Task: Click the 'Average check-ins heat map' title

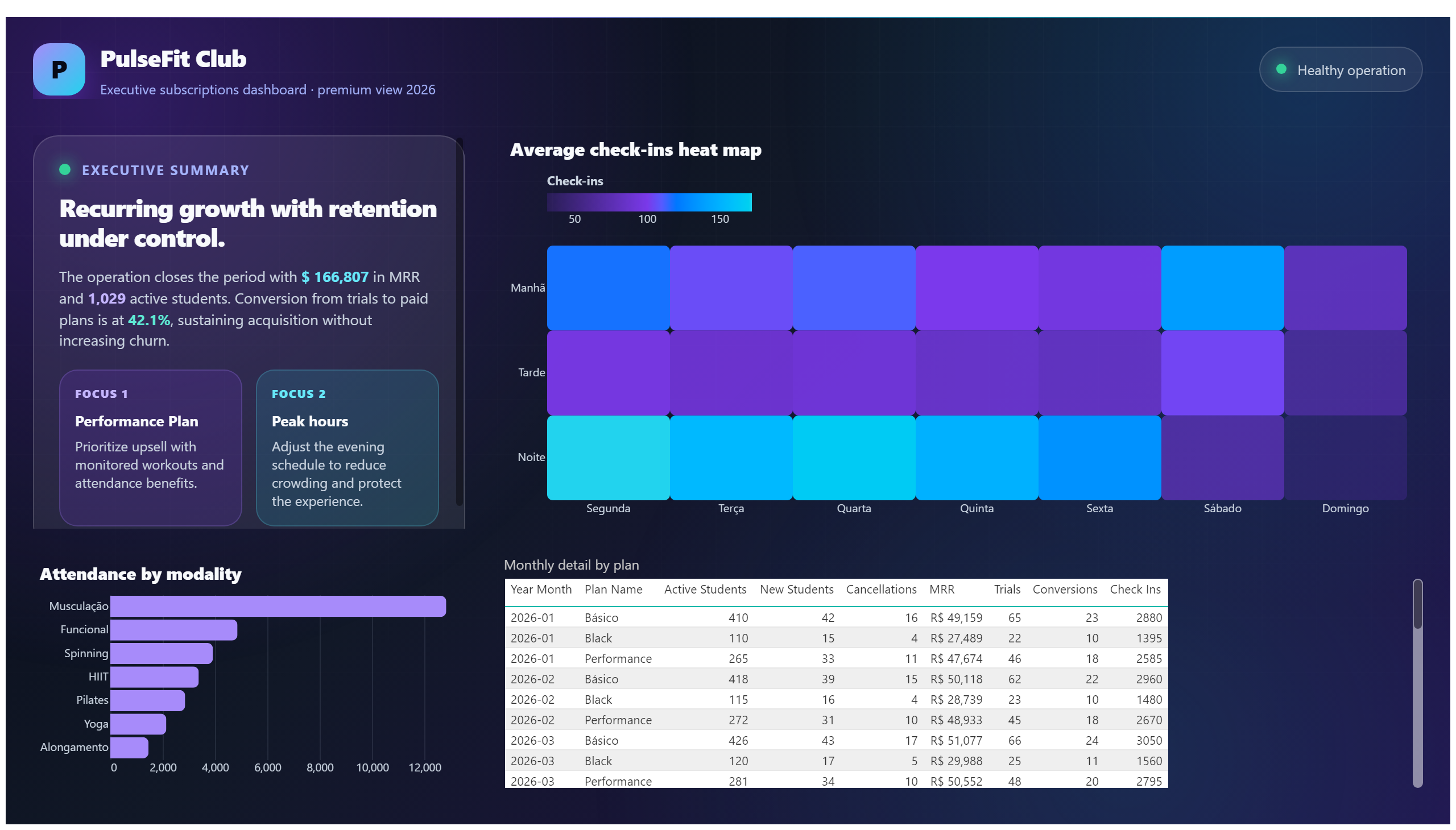Action: tap(635, 150)
